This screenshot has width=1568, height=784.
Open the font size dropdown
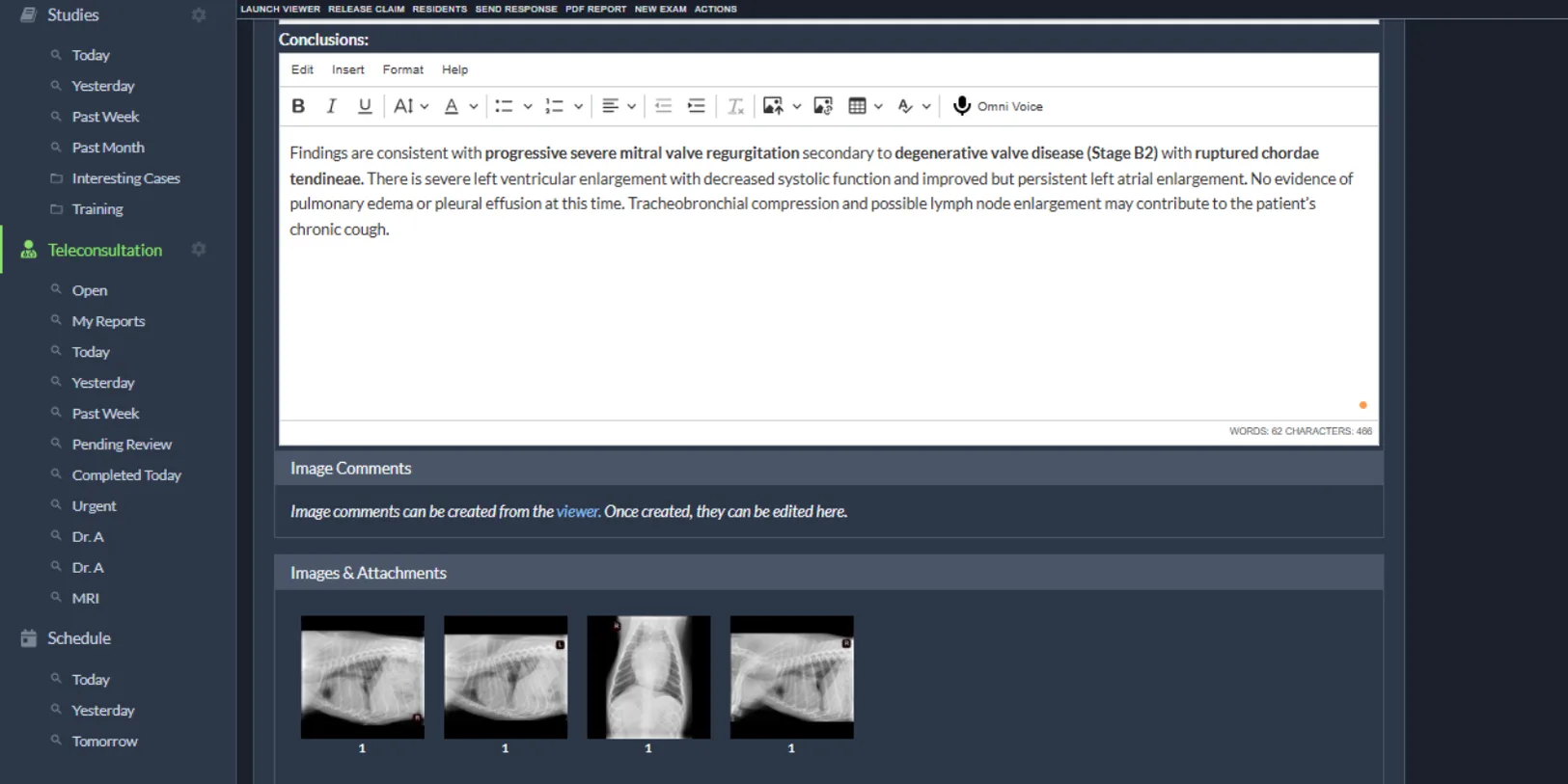[411, 106]
